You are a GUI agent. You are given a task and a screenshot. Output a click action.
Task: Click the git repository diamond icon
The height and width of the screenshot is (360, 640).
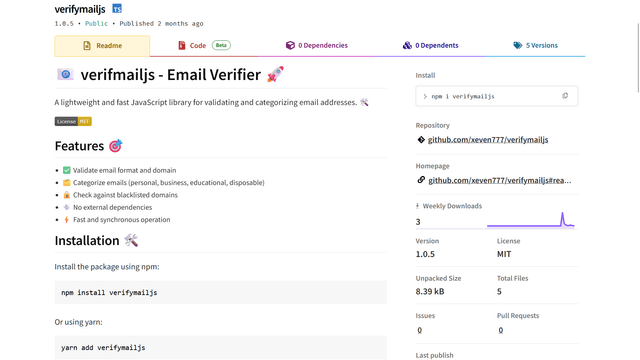coord(421,140)
